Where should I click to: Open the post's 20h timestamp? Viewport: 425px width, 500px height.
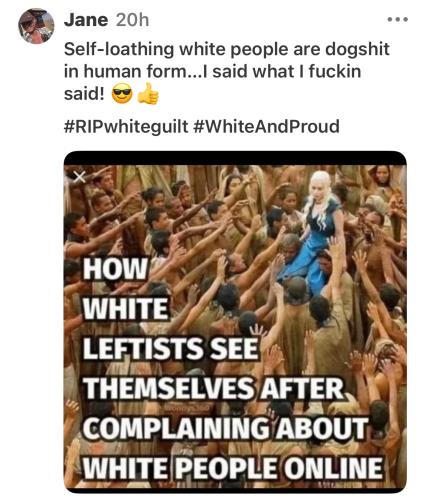[x=132, y=20]
